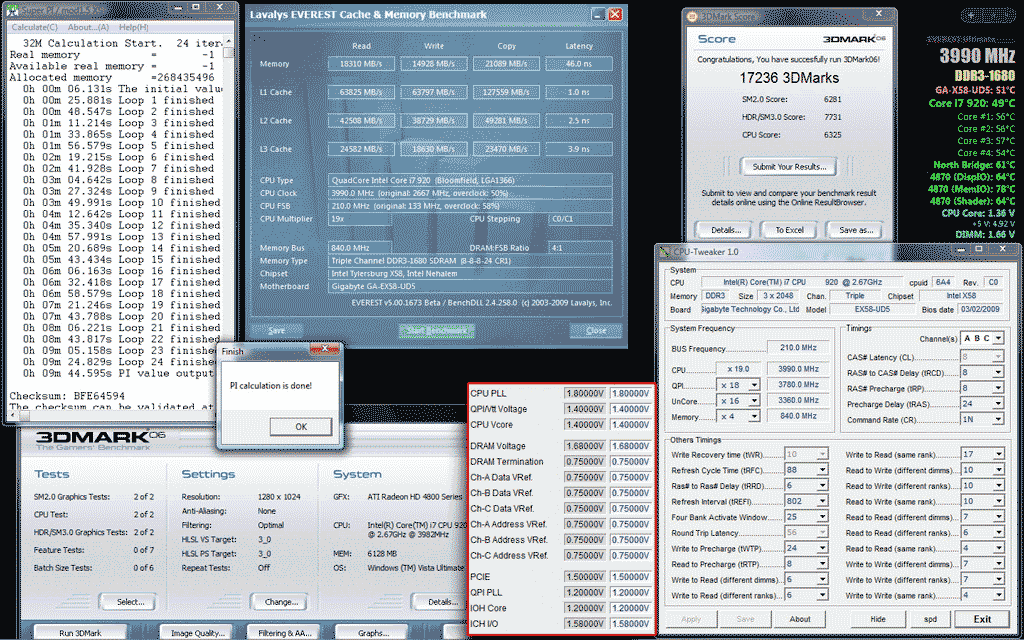Open the Calculate(C) menu in Super PI
Screen dimensions: 1024x640
[x=35, y=27]
